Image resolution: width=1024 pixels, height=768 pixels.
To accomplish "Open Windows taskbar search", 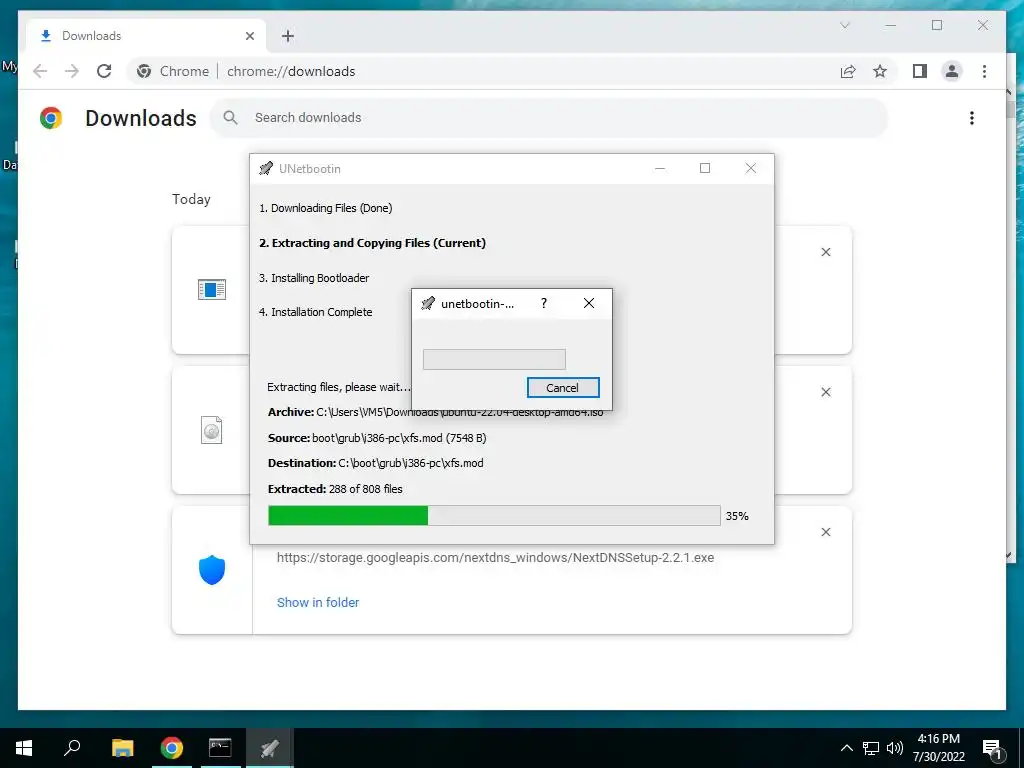I will point(72,748).
